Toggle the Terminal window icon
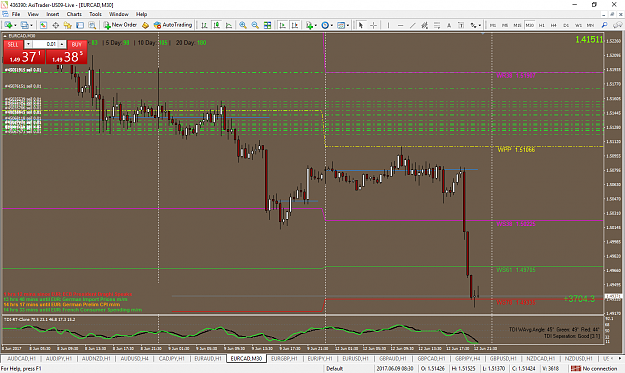The width and height of the screenshot is (625, 373). 80,25
